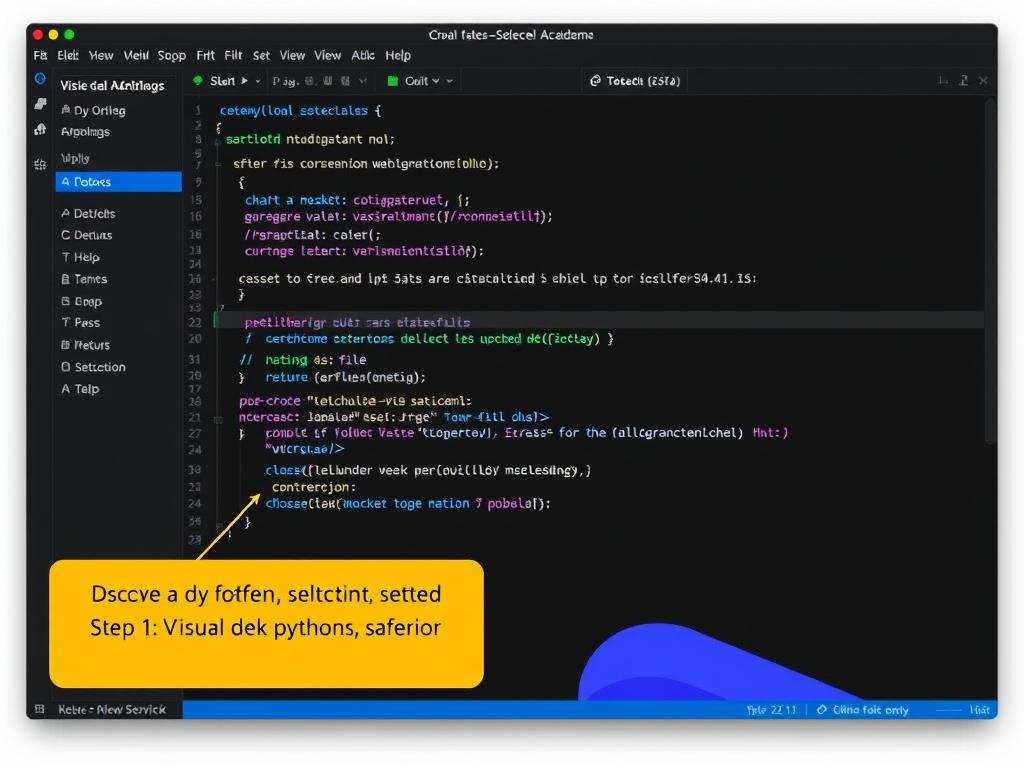Select the Arpolngs sidebar item

coord(85,132)
